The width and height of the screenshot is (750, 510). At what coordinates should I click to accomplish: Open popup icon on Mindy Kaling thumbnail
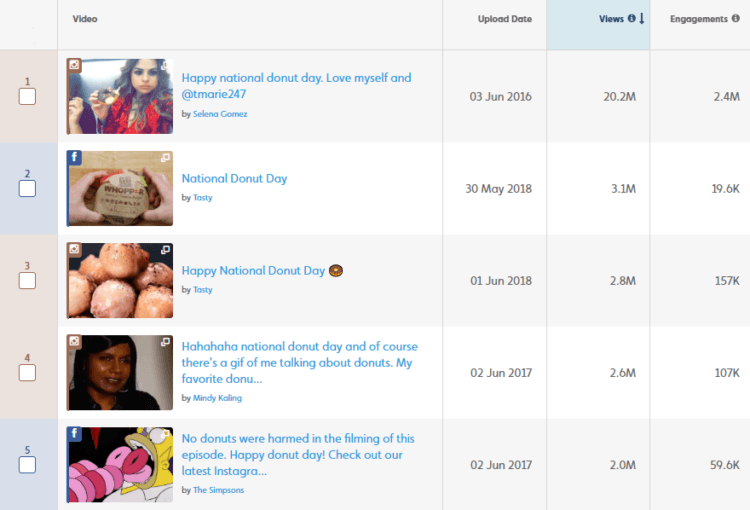click(x=165, y=342)
